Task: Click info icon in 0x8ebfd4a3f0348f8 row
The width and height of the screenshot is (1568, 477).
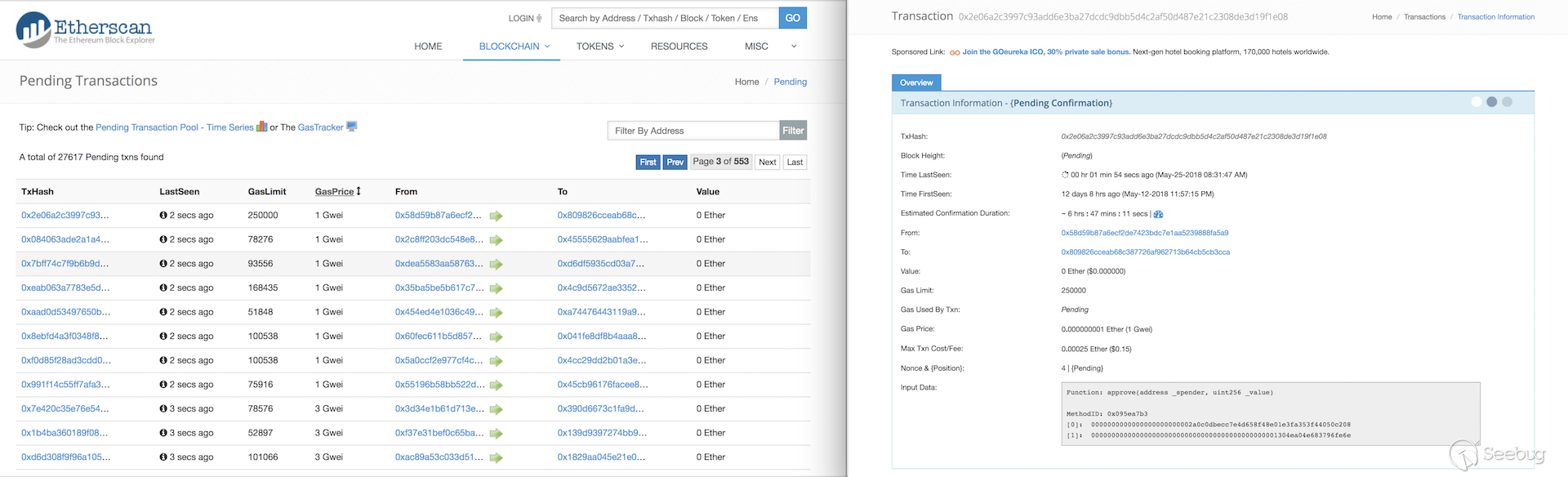Action: 163,337
